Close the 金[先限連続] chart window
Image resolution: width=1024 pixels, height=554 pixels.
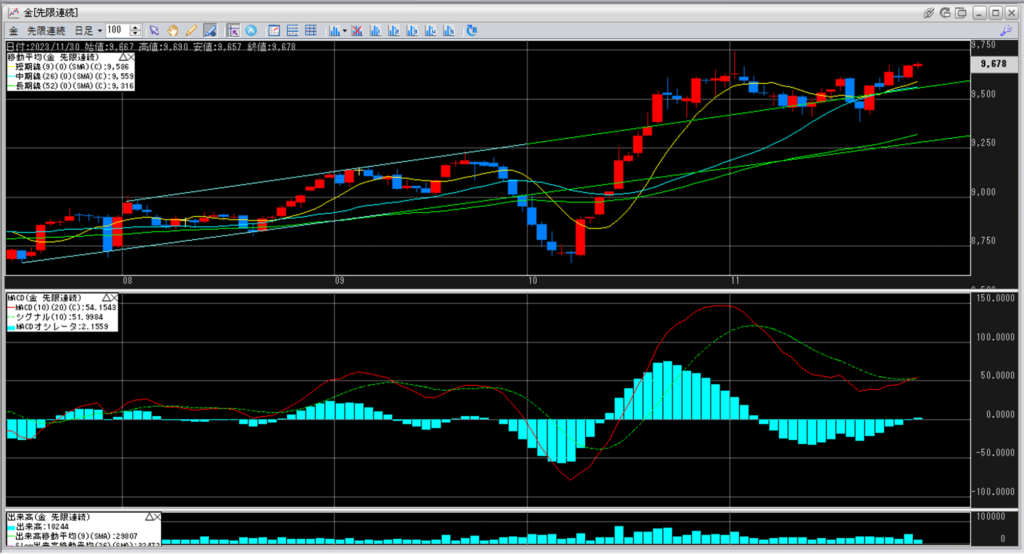(x=1012, y=12)
